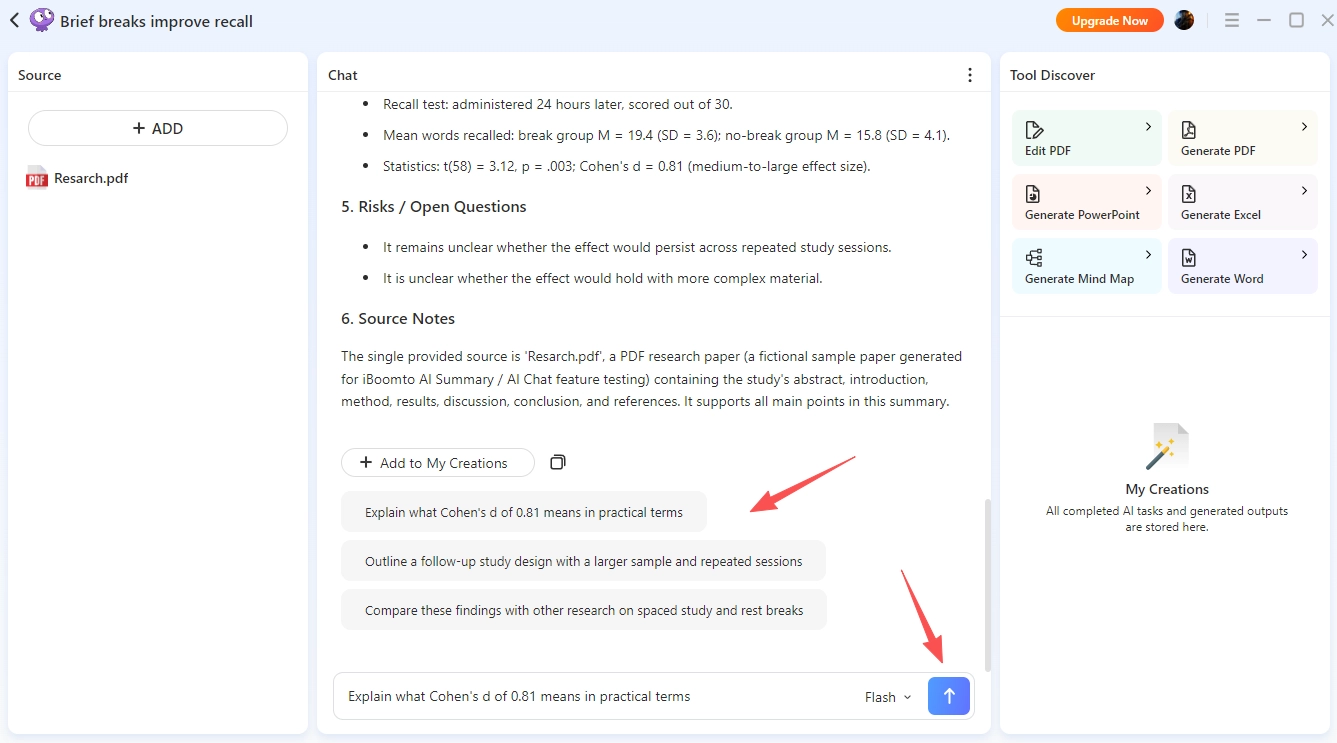
Task: Expand the Generate PDF card chevron
Action: 1304,127
